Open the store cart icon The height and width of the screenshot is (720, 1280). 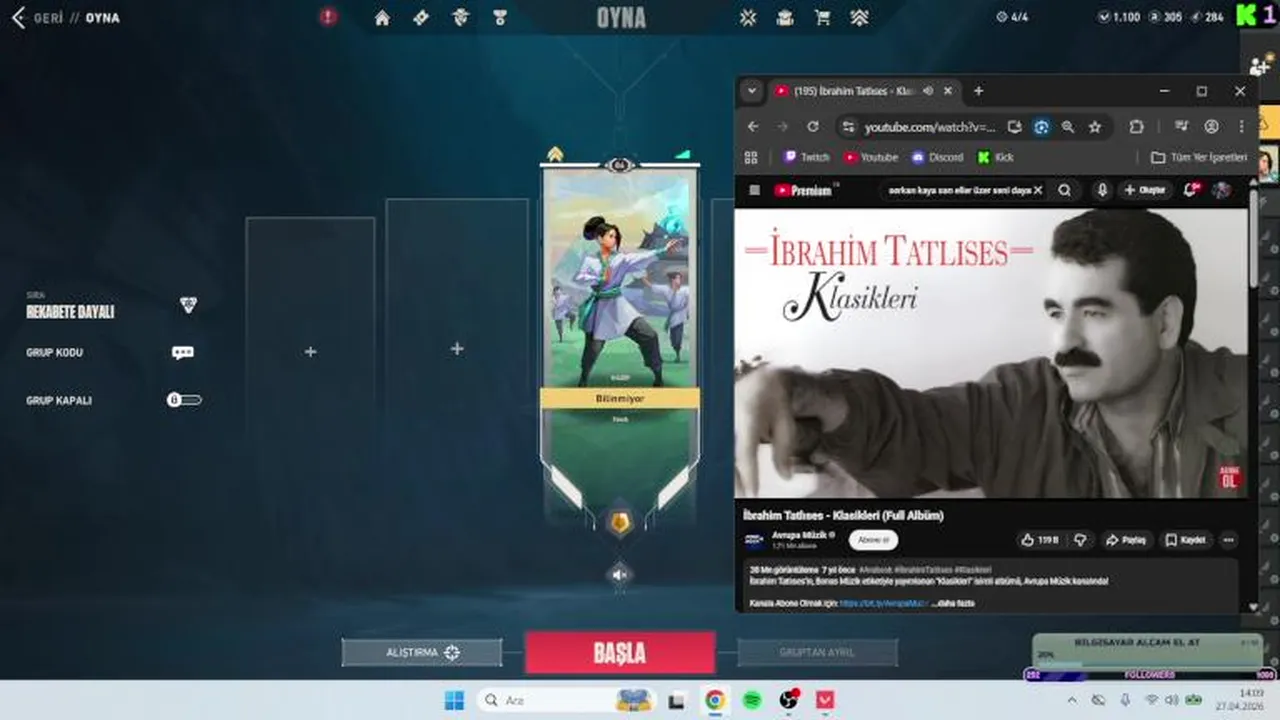point(822,18)
